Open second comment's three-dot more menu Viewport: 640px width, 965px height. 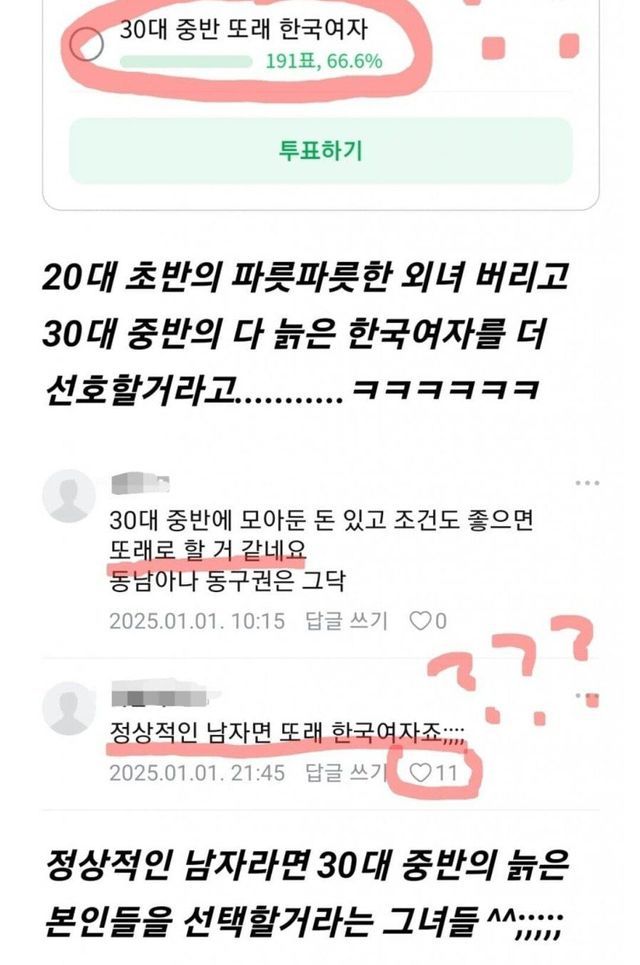587,695
